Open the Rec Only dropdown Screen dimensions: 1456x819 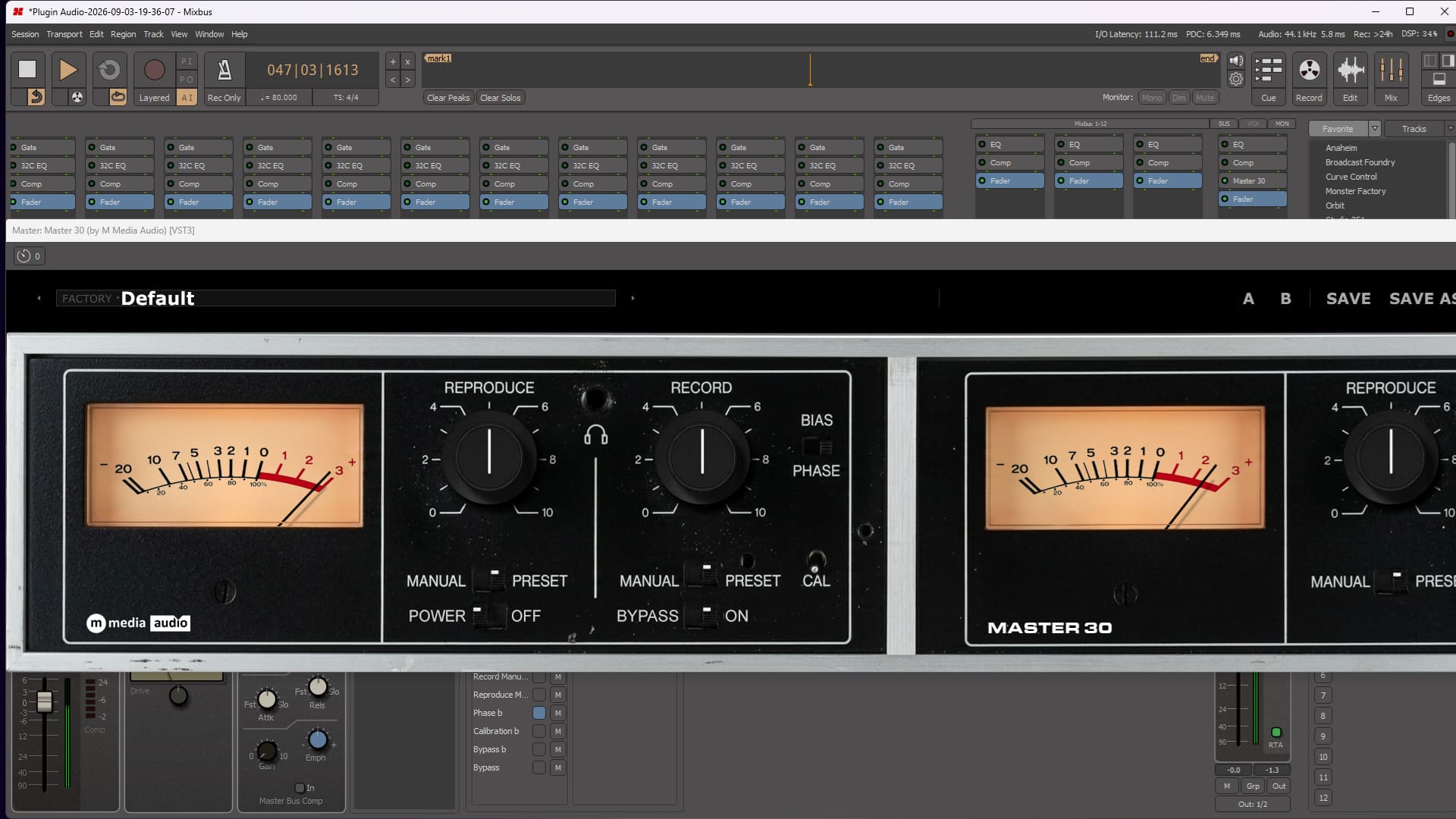224,97
